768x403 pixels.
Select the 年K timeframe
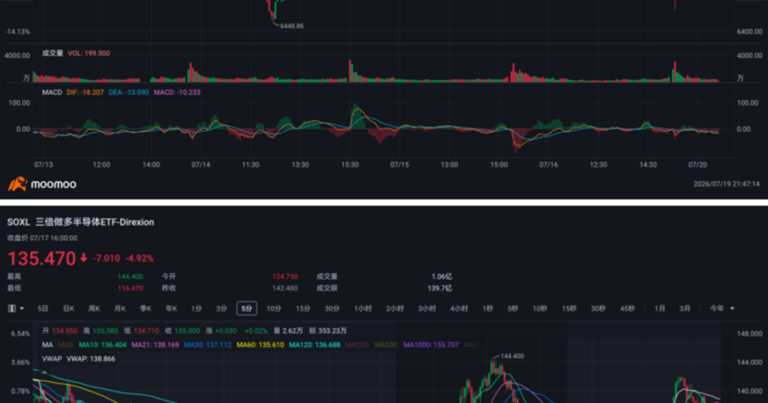click(x=171, y=308)
